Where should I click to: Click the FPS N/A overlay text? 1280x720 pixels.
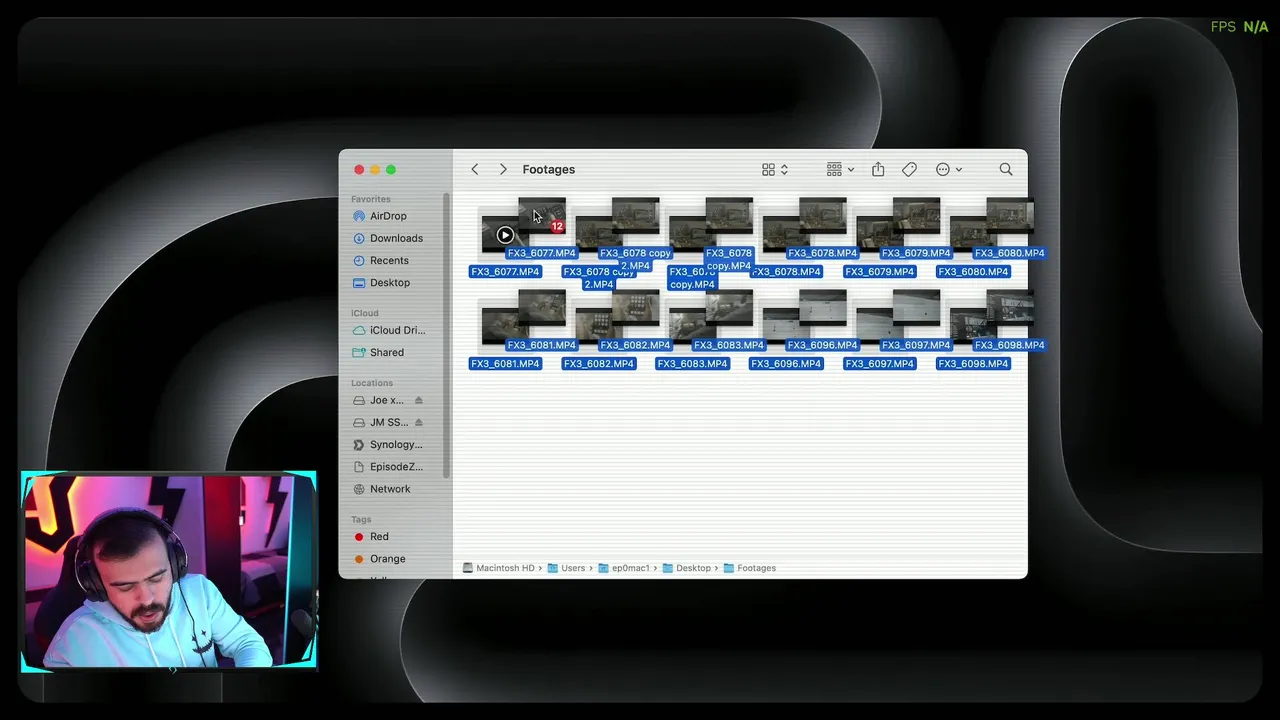click(1239, 27)
